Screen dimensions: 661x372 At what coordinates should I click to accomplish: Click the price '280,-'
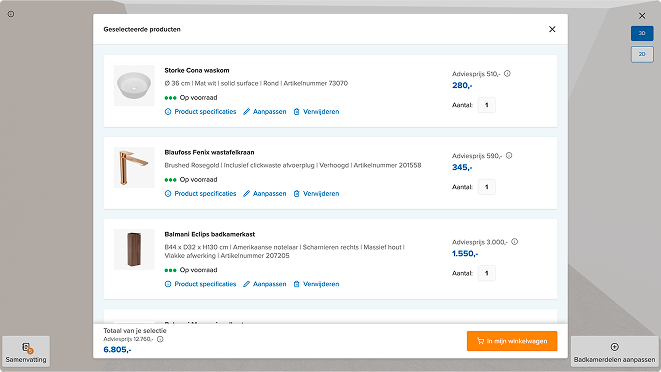coord(462,85)
